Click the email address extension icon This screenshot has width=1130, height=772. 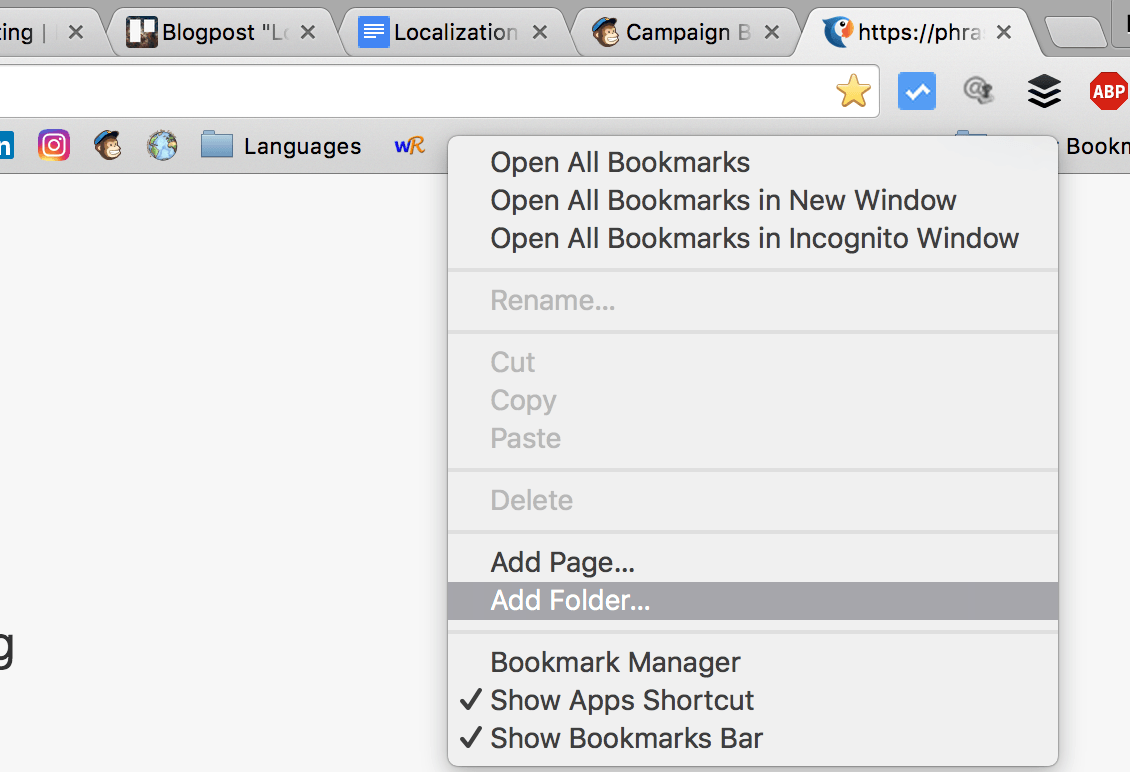pos(978,91)
